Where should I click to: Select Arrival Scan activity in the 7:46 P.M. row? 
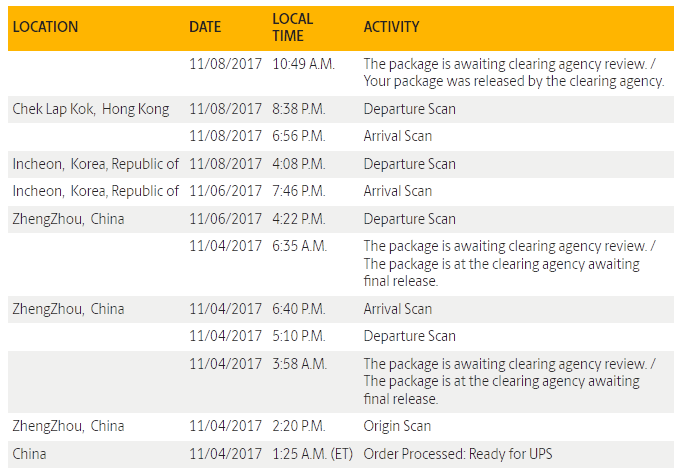click(397, 191)
